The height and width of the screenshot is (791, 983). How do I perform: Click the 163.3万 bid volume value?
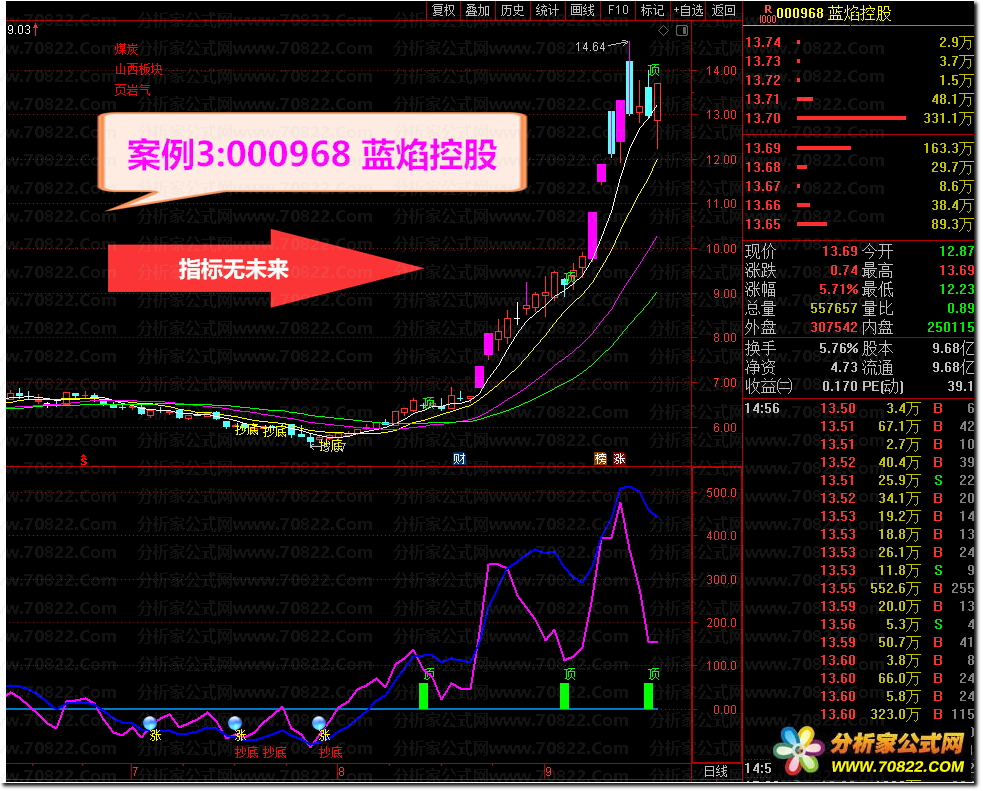[948, 149]
